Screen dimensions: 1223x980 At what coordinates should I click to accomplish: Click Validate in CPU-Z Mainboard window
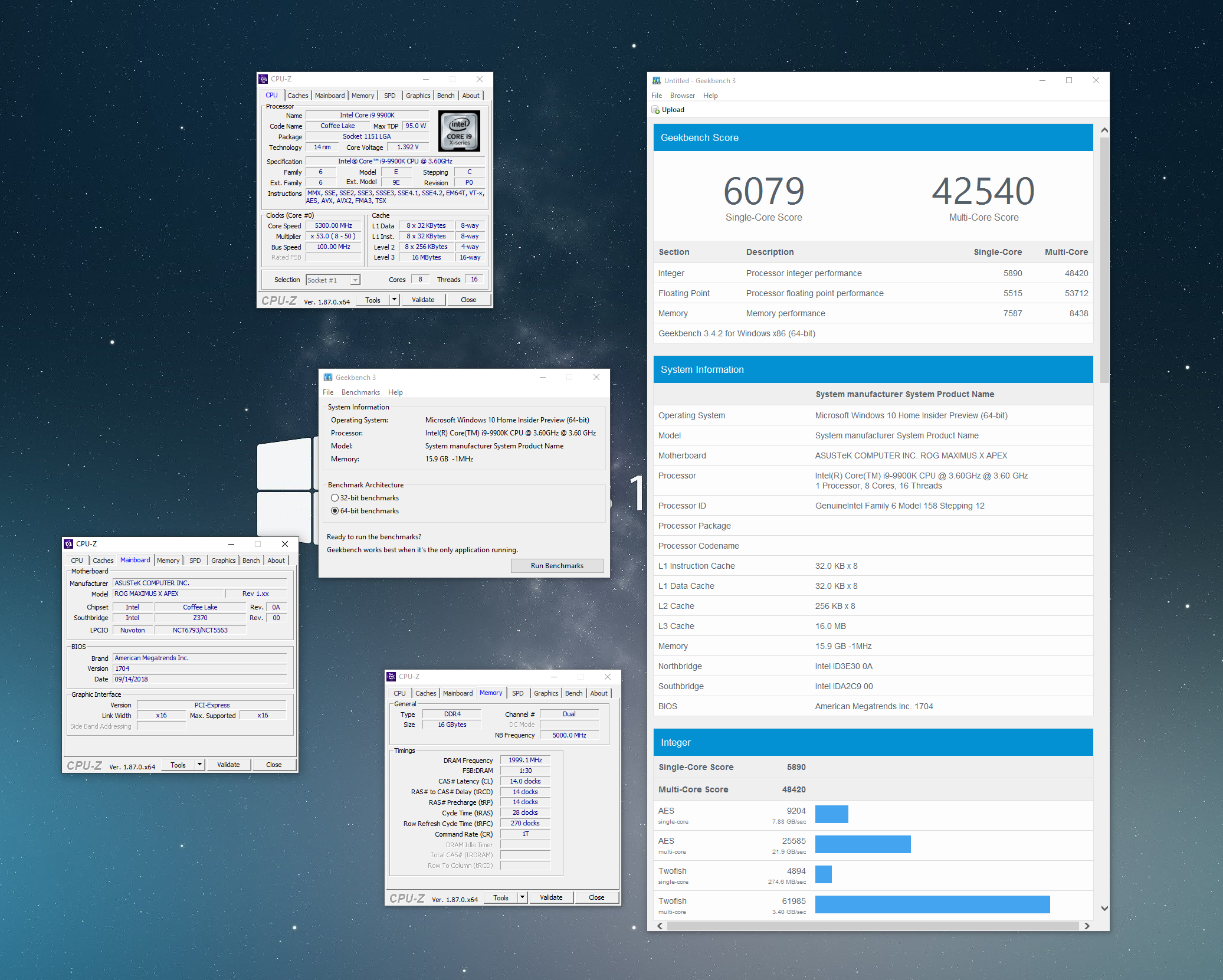point(228,765)
